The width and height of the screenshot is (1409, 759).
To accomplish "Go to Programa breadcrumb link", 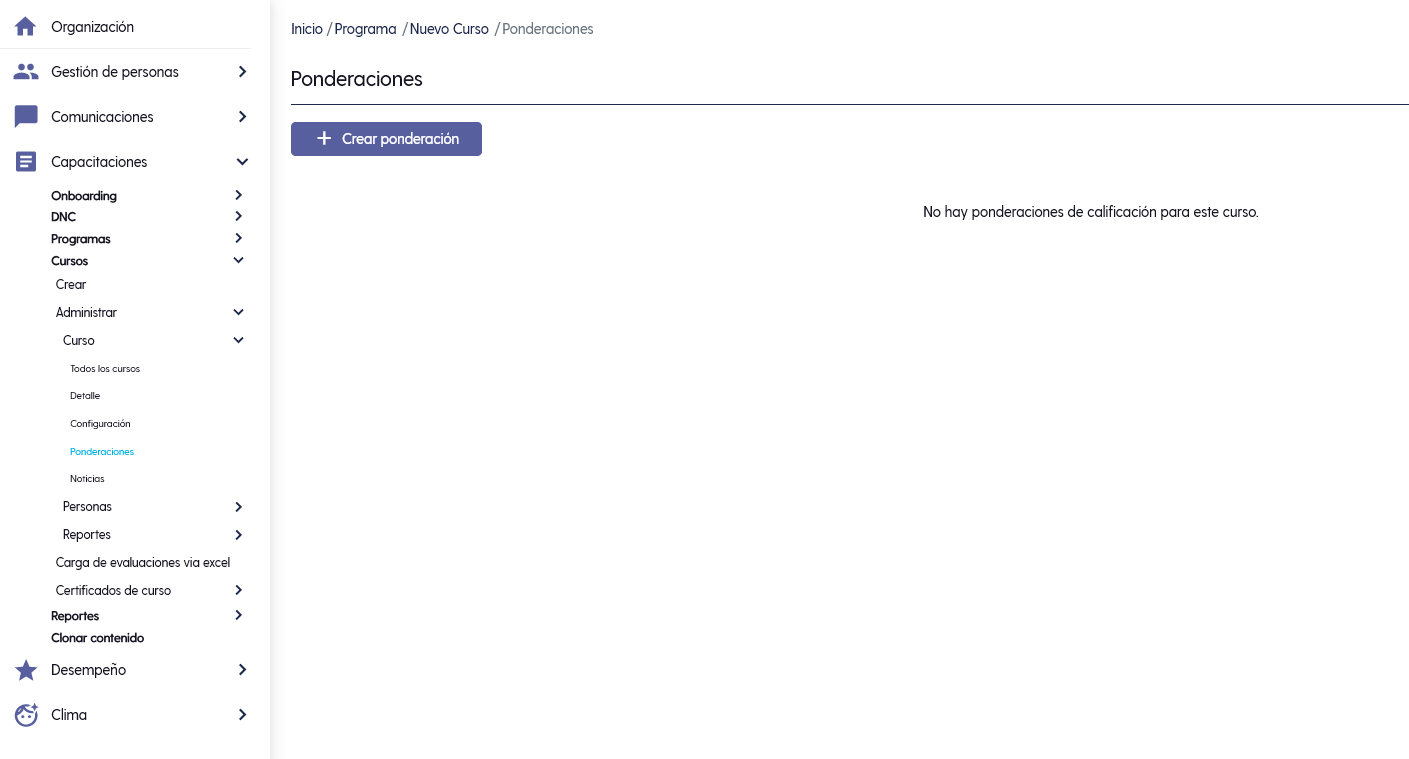I will (366, 29).
